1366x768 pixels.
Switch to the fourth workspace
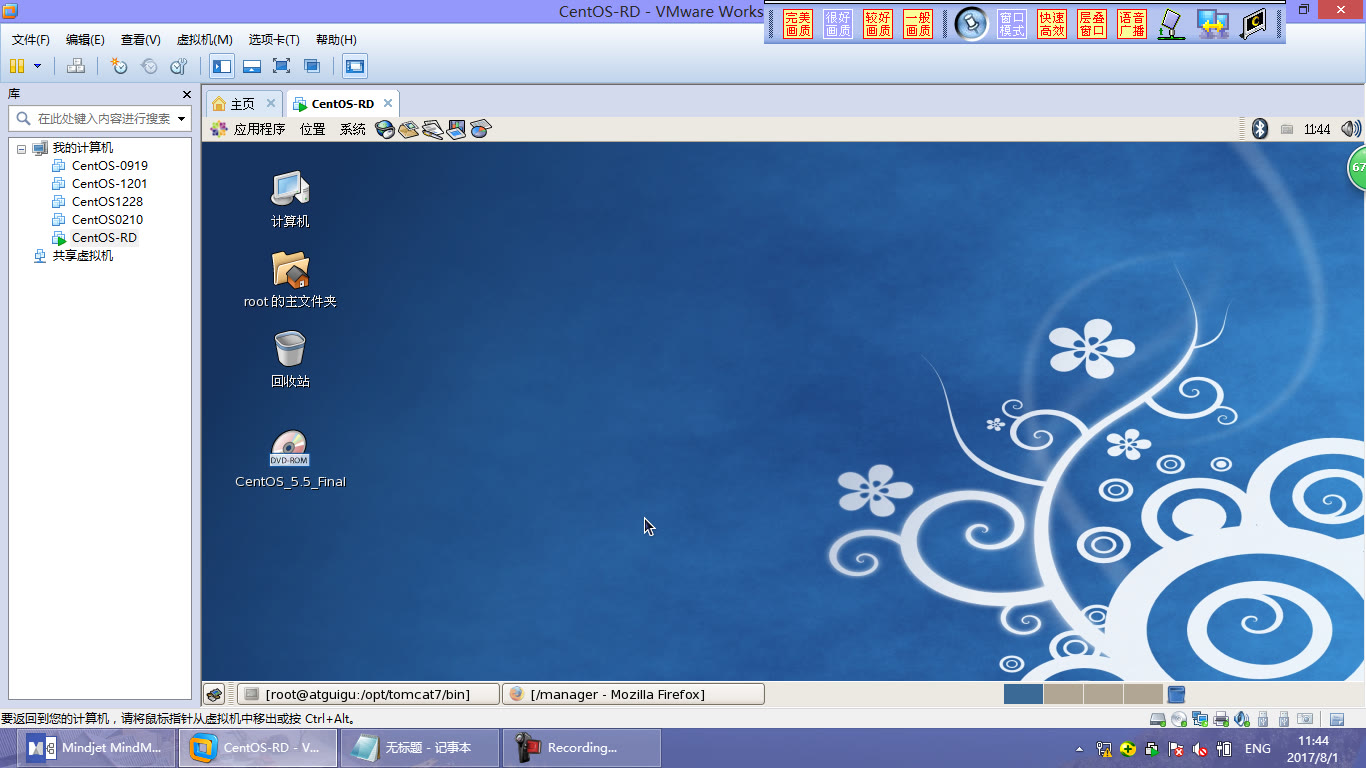click(1143, 694)
